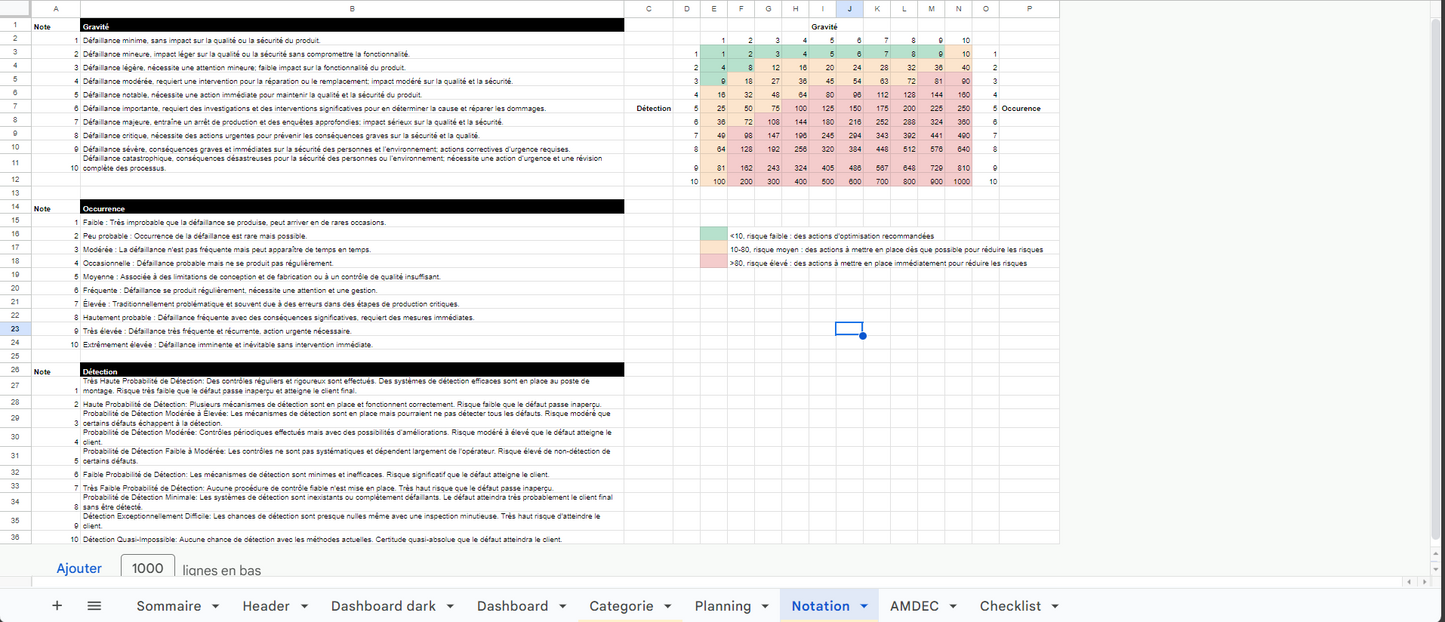Click the scroll right arrow at bottom right
1445x622 pixels.
tap(1424, 581)
